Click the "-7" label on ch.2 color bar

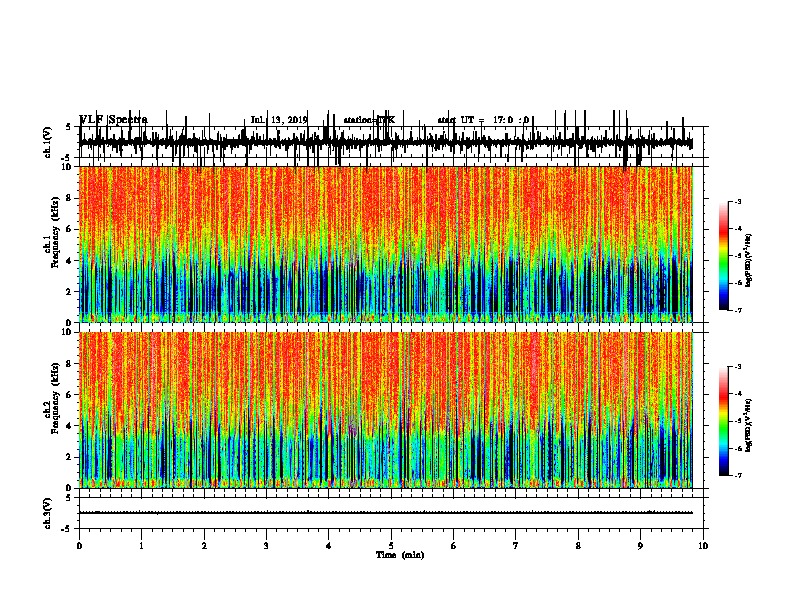pos(737,476)
